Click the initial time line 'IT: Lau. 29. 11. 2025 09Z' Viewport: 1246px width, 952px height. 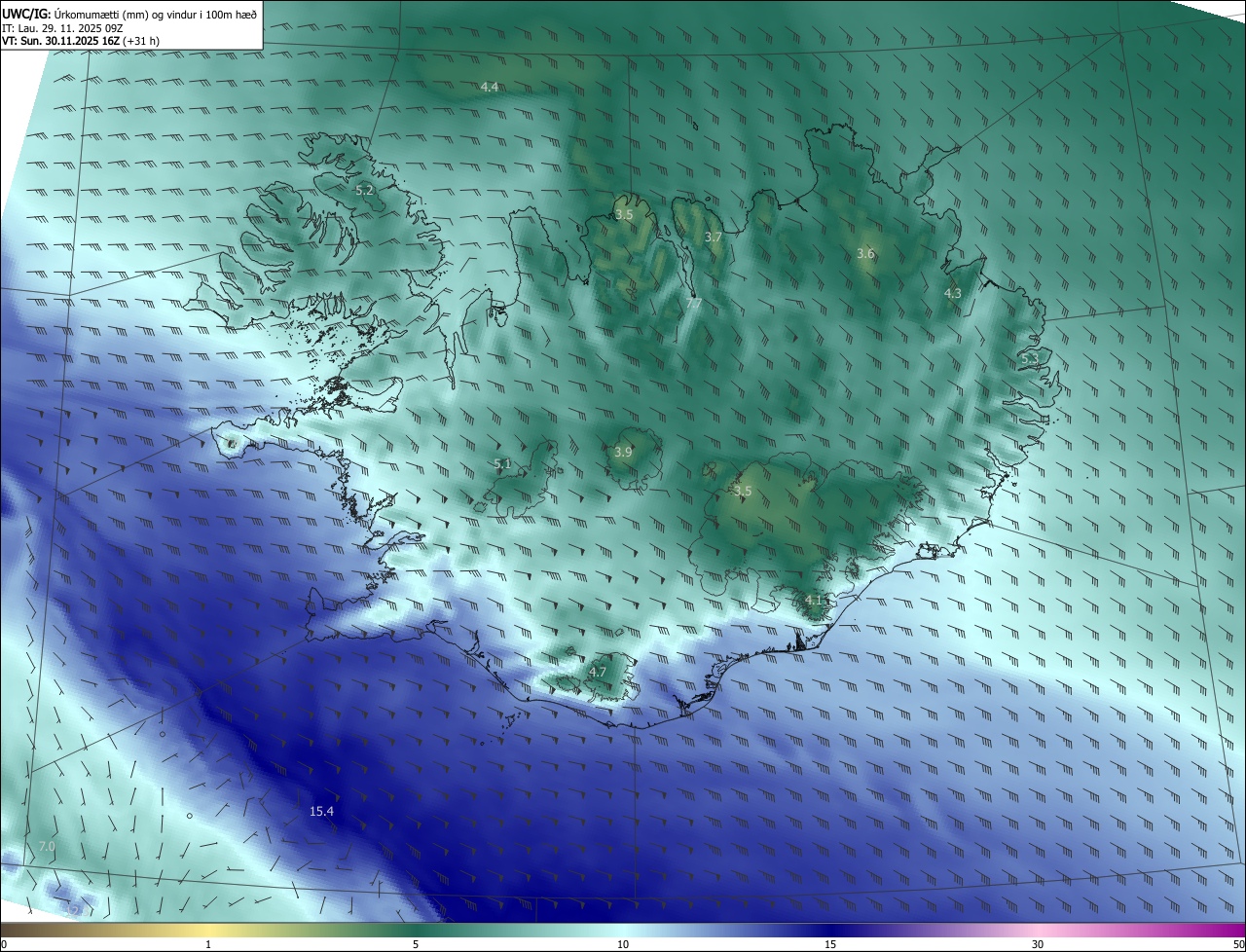coord(64,28)
